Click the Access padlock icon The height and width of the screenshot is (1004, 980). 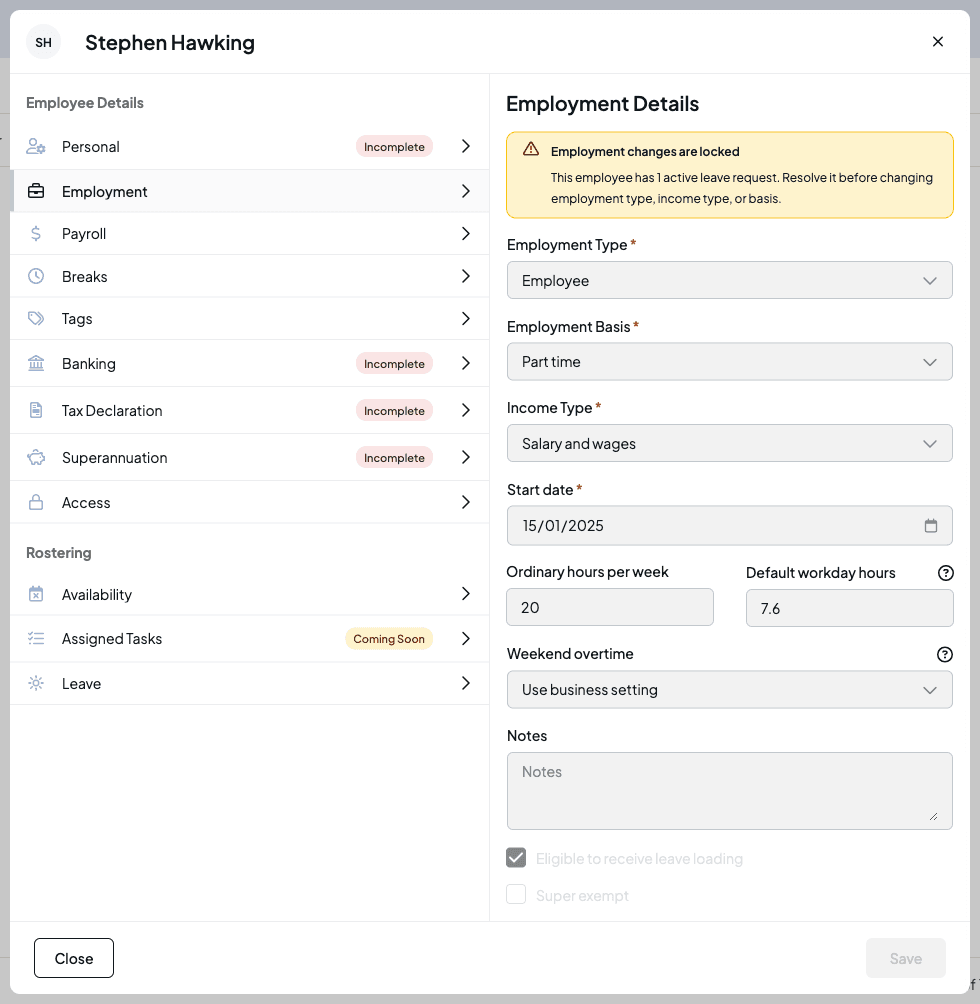[36, 502]
